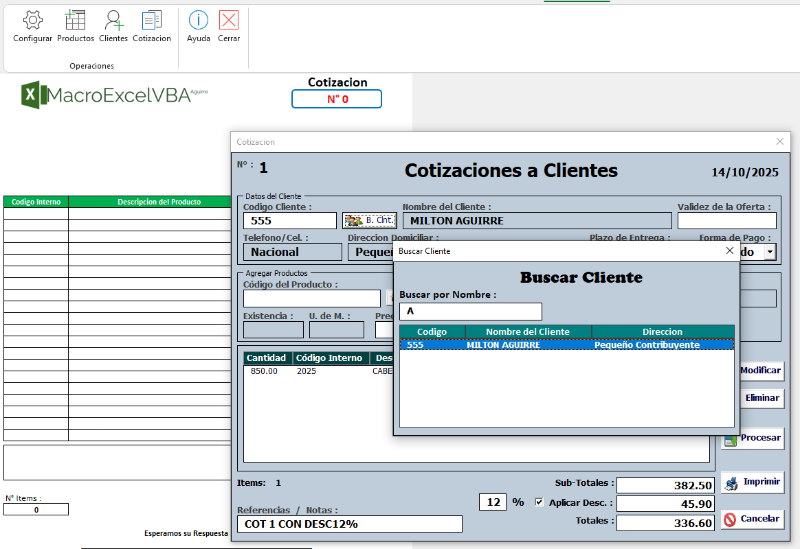Click the U. de M. field

337,330
